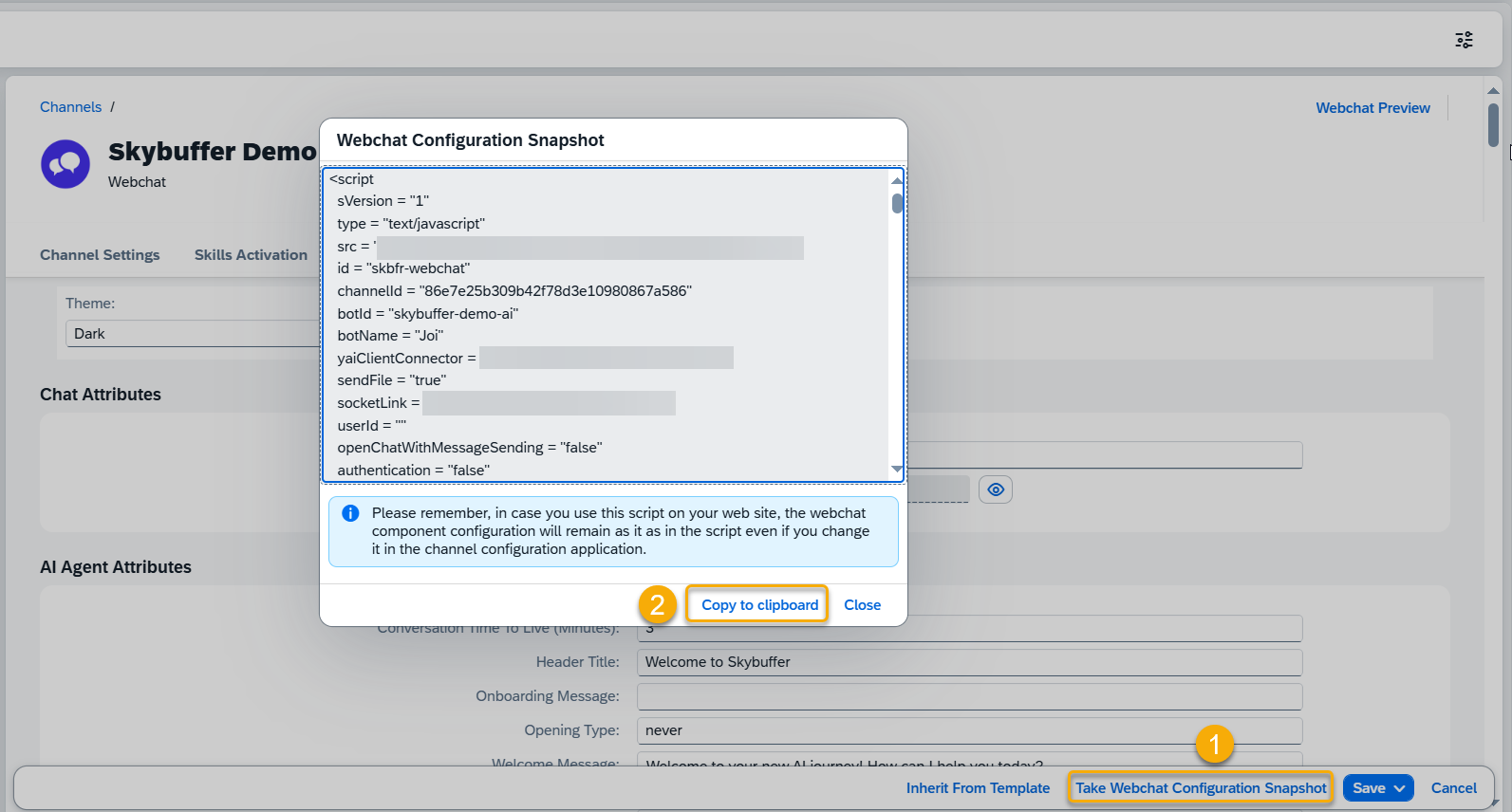Click the page scrollbar up arrow

(1493, 90)
